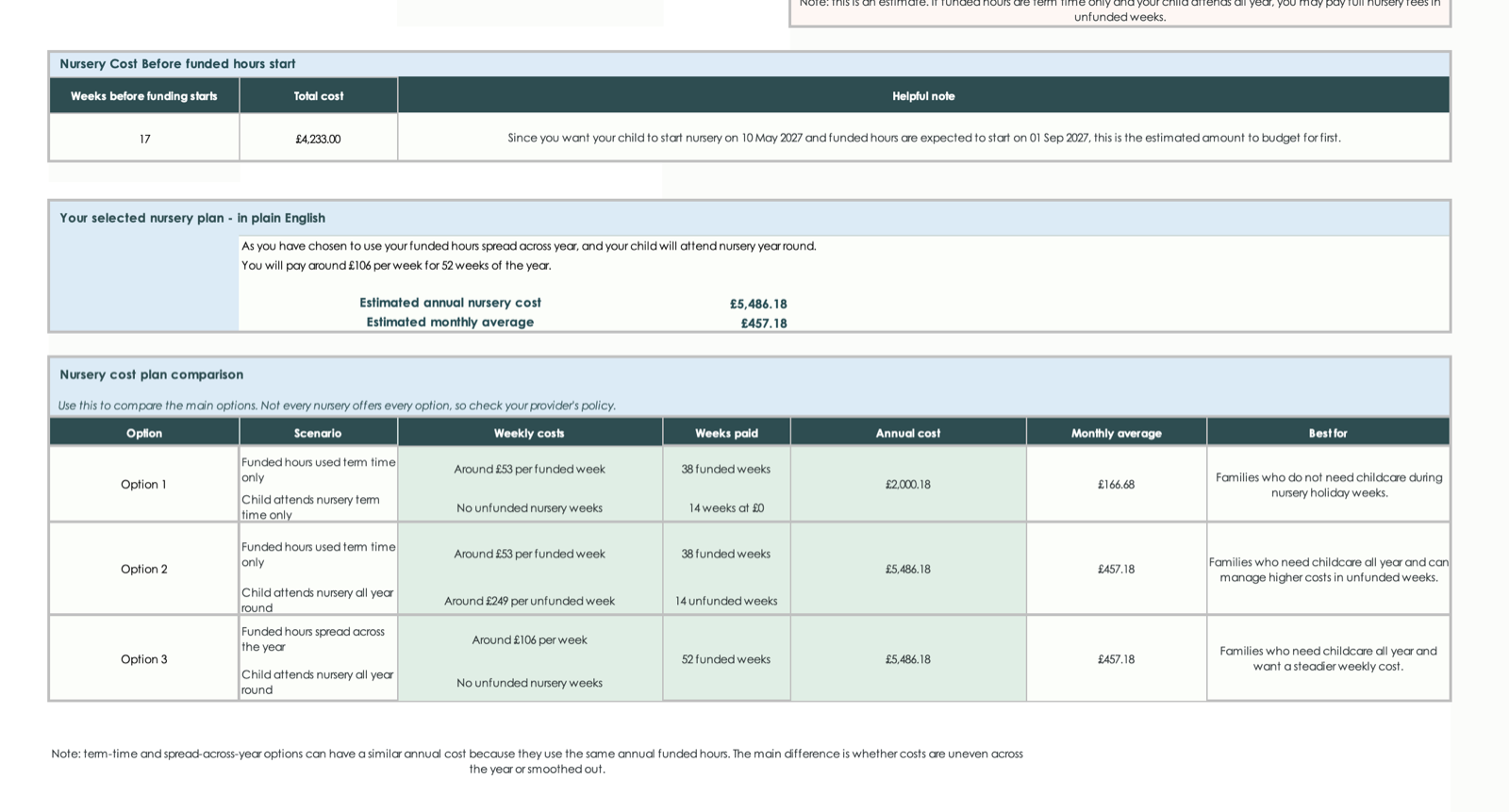Select Option 2 £5,486.18 annual cost cell

(908, 569)
